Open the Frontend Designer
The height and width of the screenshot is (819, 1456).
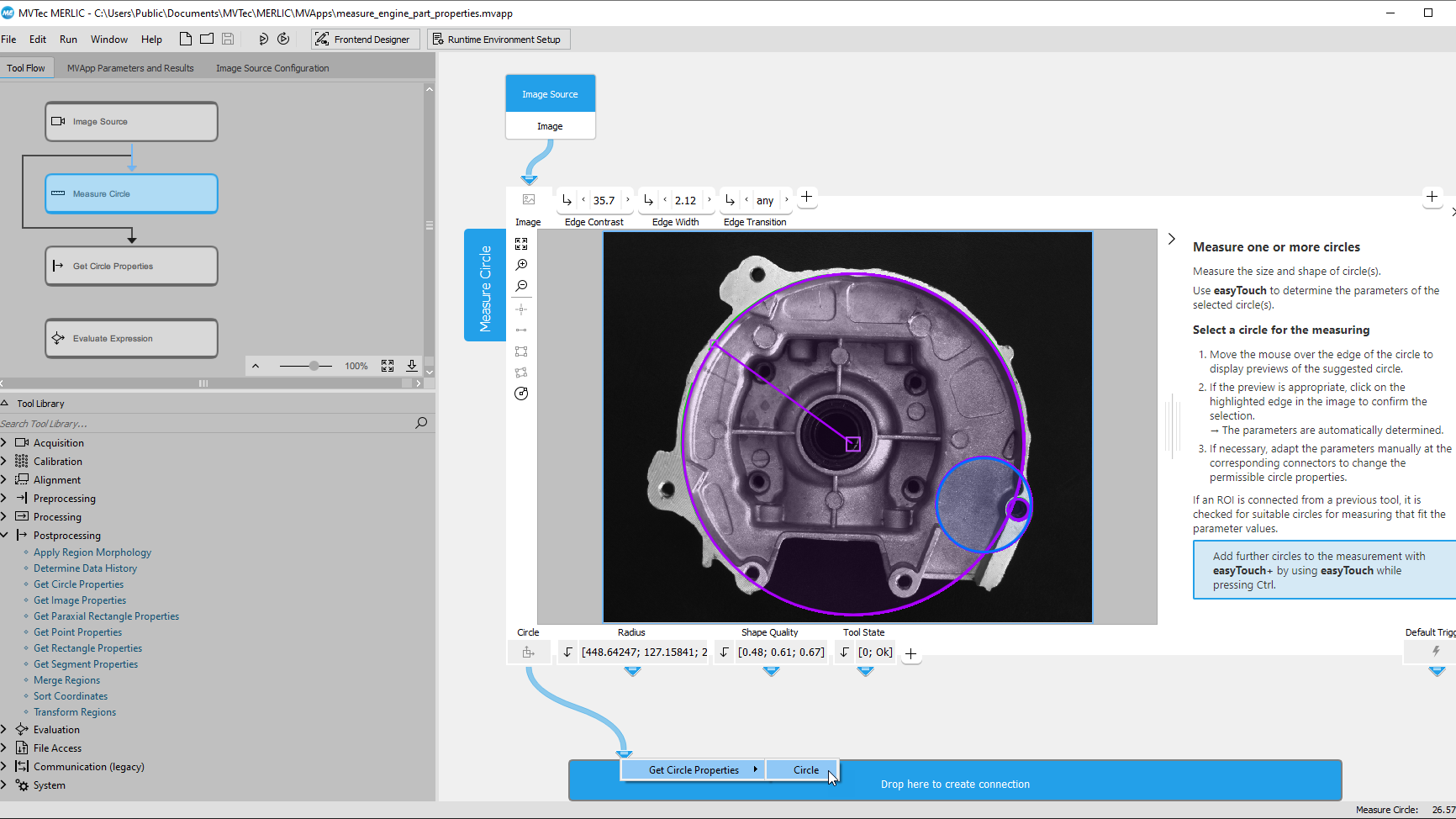tap(366, 40)
